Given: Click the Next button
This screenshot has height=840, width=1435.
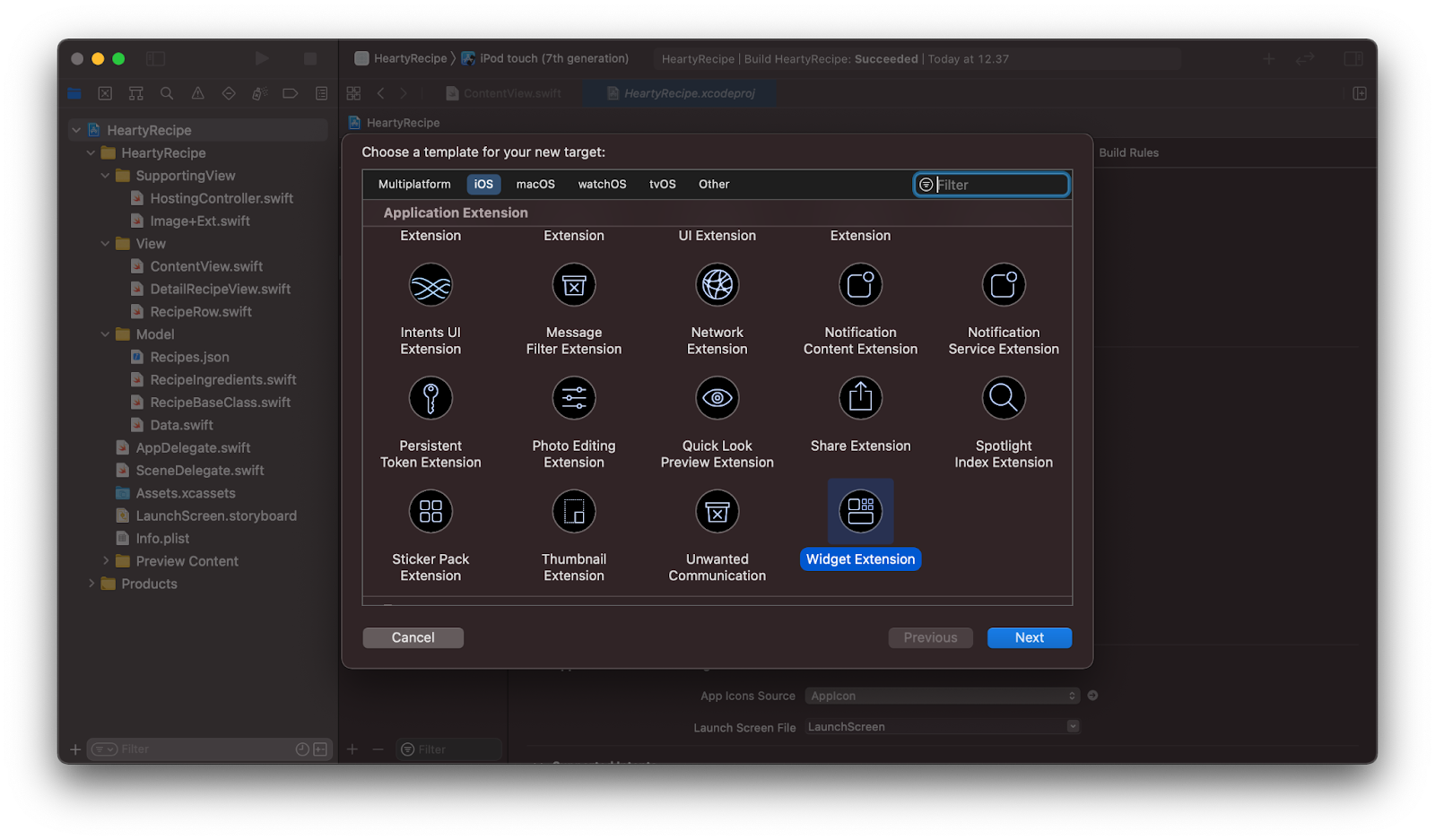Looking at the screenshot, I should pos(1030,637).
